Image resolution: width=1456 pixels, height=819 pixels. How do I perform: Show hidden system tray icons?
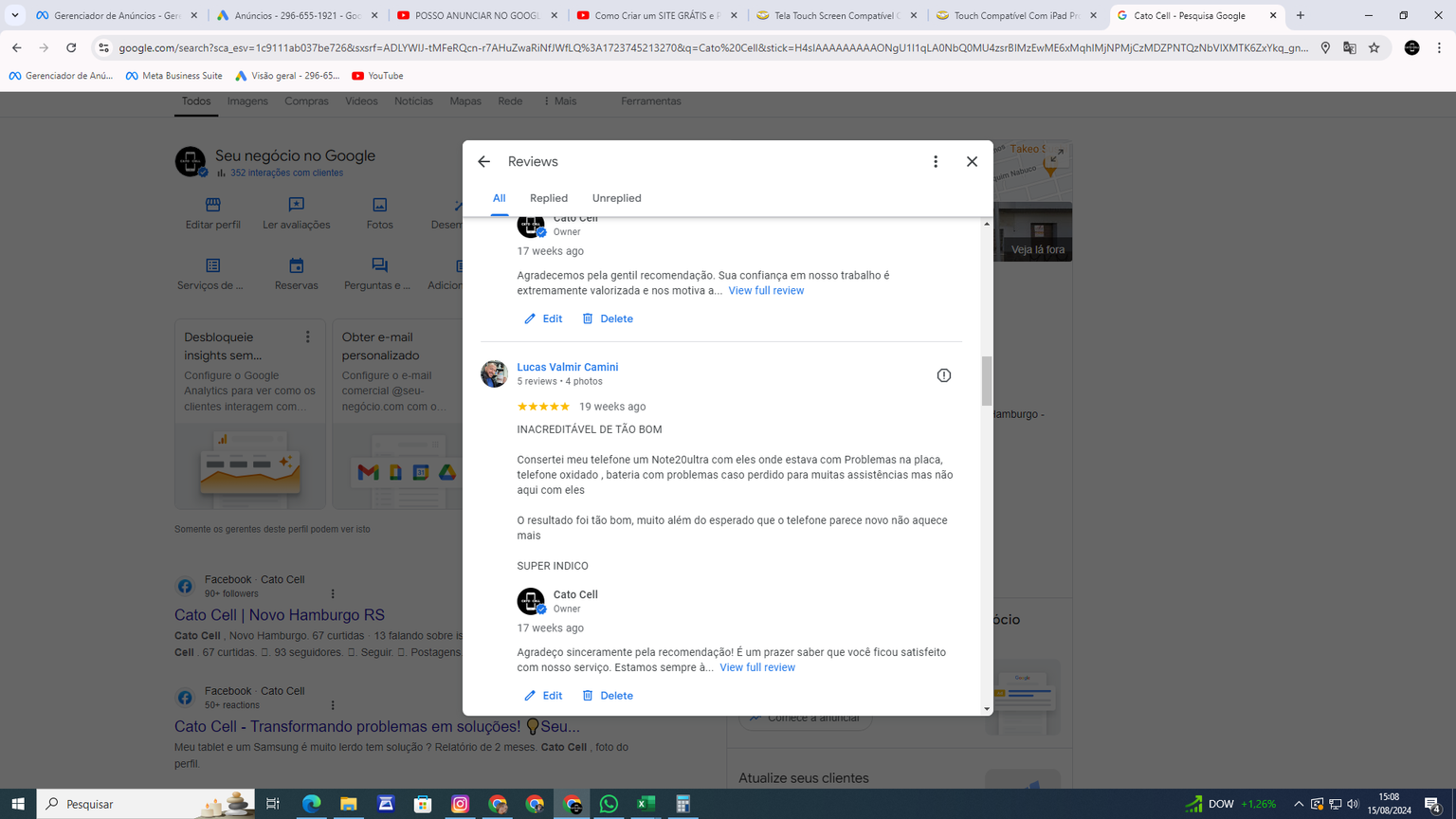point(1299,804)
